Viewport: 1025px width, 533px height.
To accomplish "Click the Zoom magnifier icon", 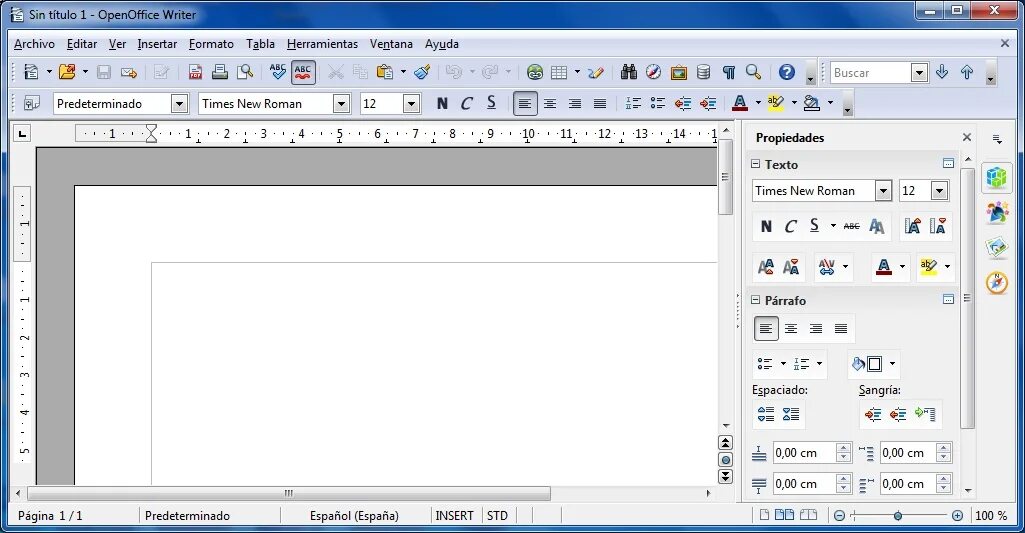I will tap(753, 72).
